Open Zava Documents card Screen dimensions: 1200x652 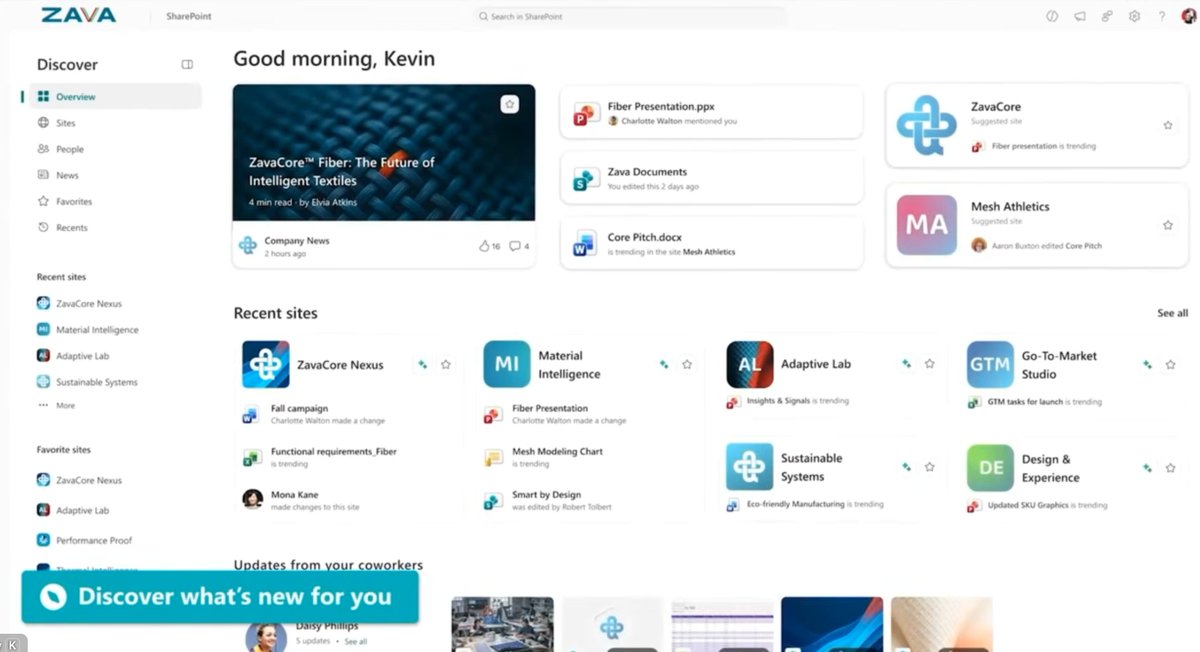[711, 178]
